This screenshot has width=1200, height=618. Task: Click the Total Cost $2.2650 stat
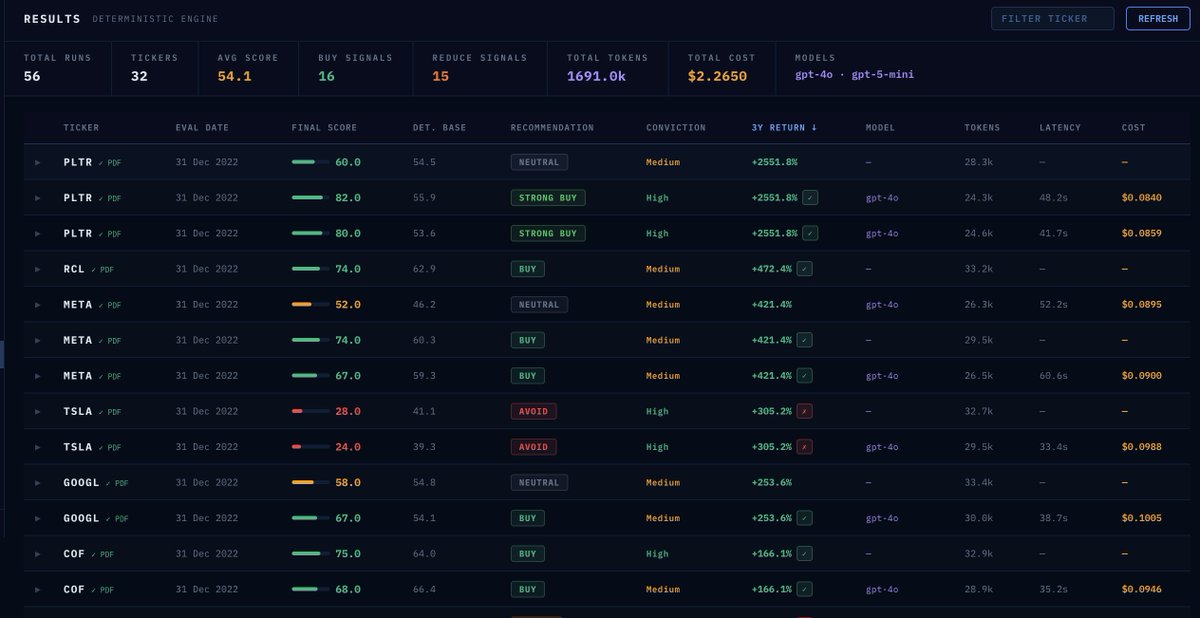click(717, 76)
